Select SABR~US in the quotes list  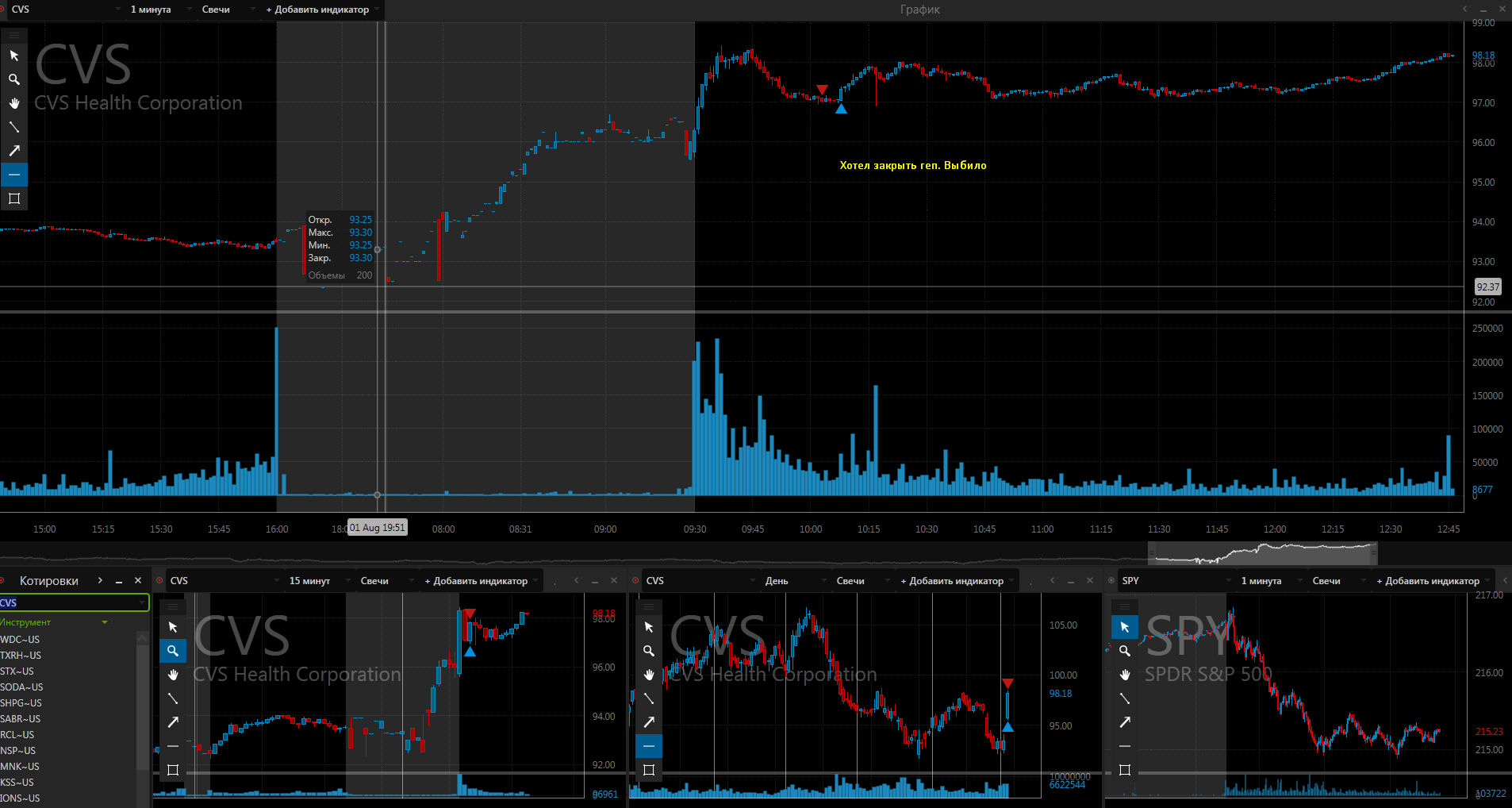(68, 719)
